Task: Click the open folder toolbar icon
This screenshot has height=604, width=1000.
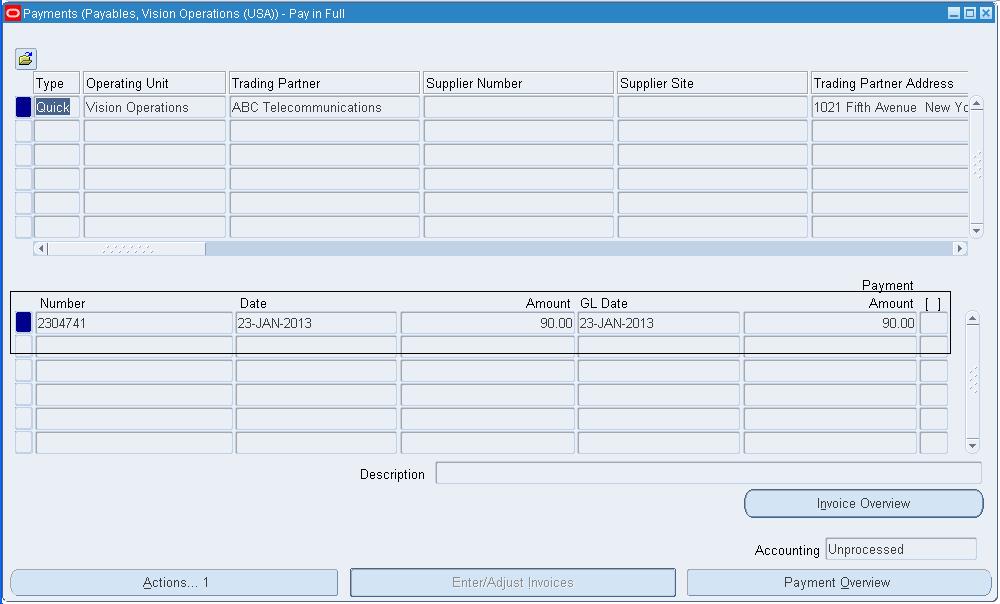Action: (x=25, y=57)
